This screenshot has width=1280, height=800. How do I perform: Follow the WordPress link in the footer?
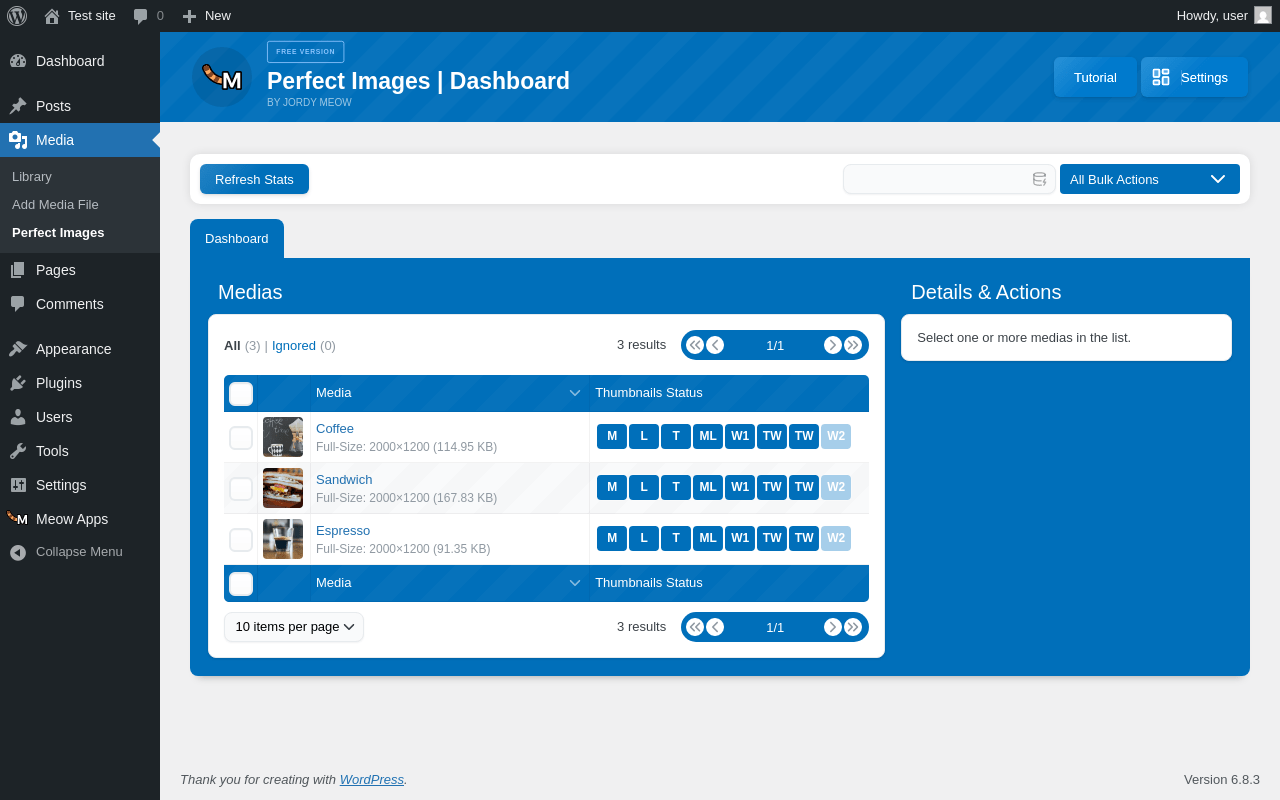tap(372, 780)
